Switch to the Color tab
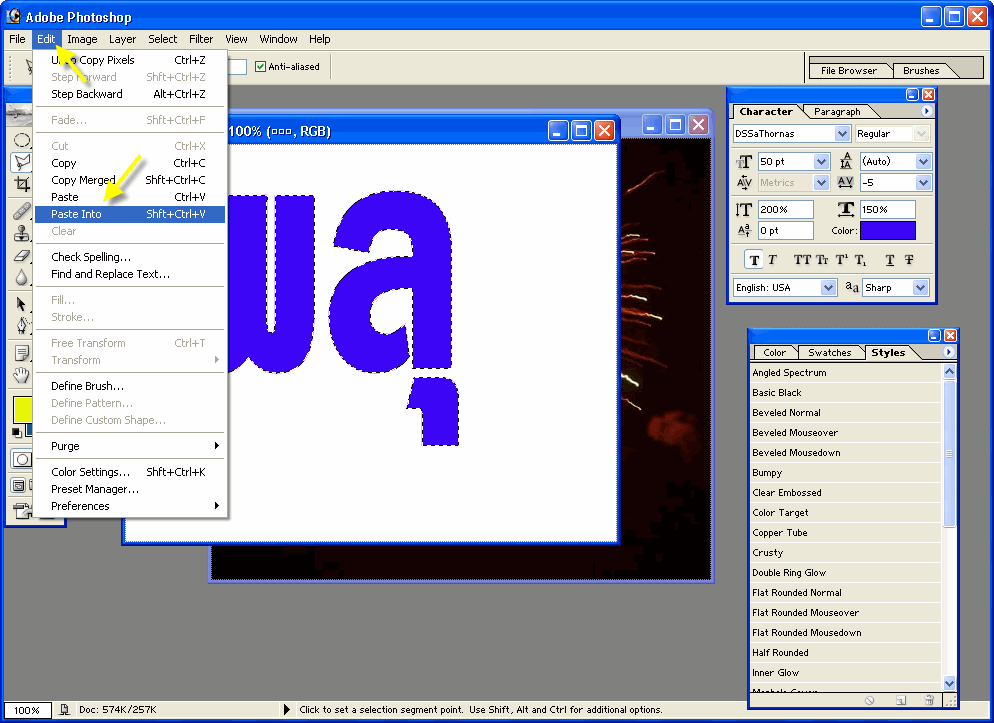The width and height of the screenshot is (994, 723). (774, 353)
